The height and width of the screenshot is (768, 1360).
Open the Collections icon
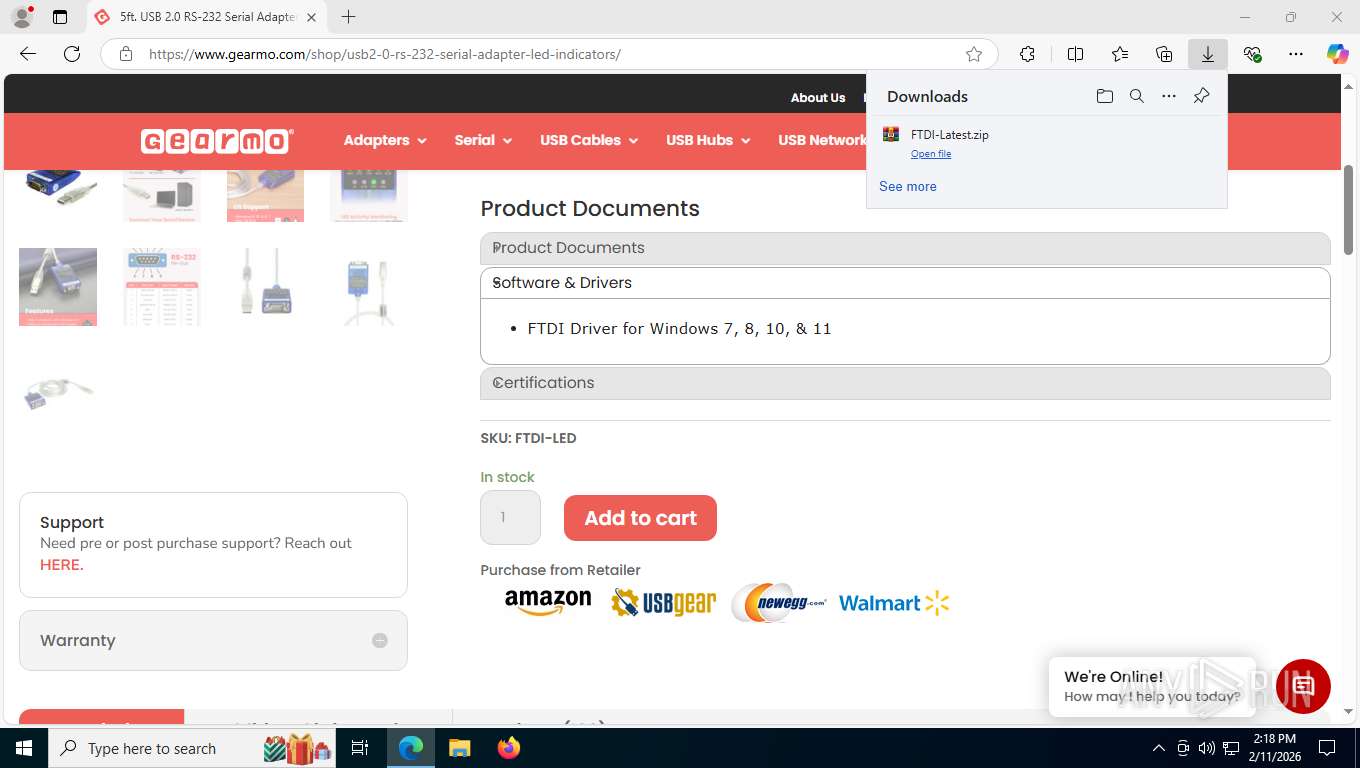coord(1164,54)
